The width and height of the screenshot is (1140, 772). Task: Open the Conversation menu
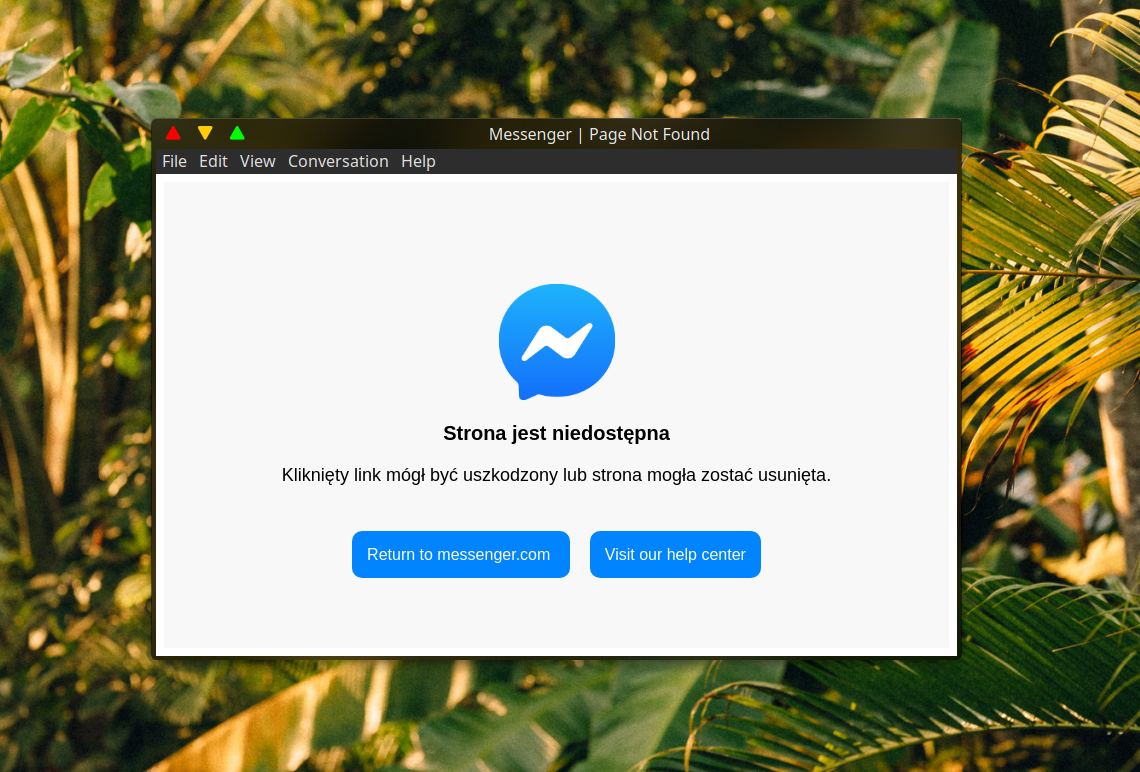click(338, 161)
